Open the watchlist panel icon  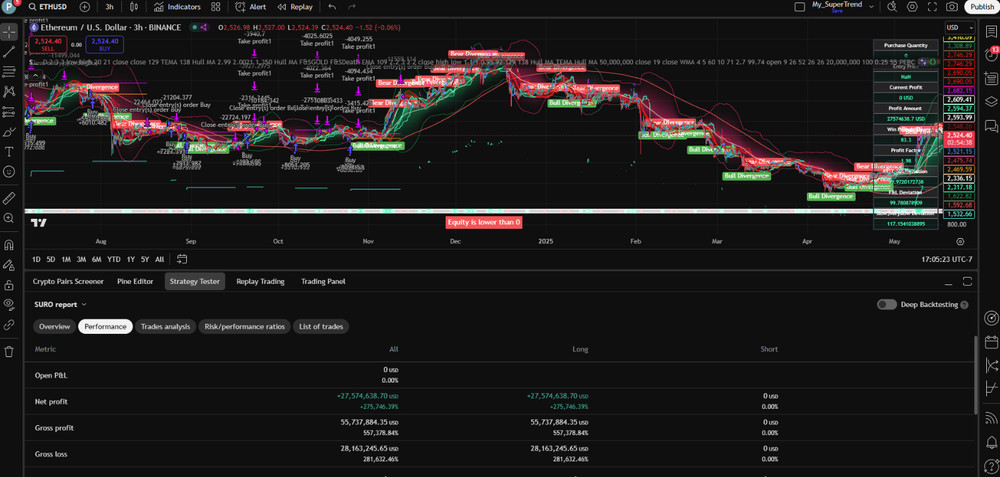pos(991,32)
